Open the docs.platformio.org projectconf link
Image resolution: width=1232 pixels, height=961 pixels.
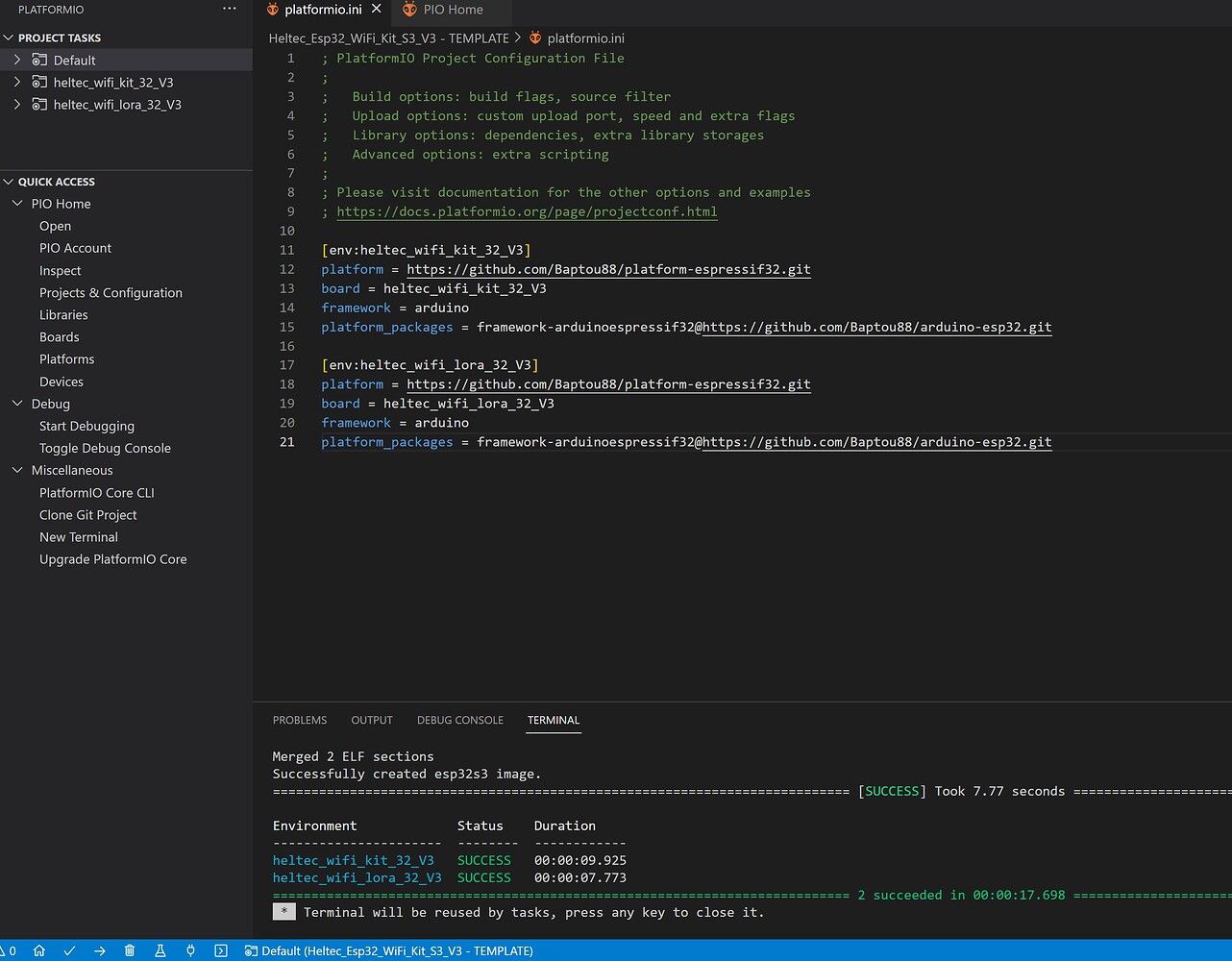click(x=527, y=211)
